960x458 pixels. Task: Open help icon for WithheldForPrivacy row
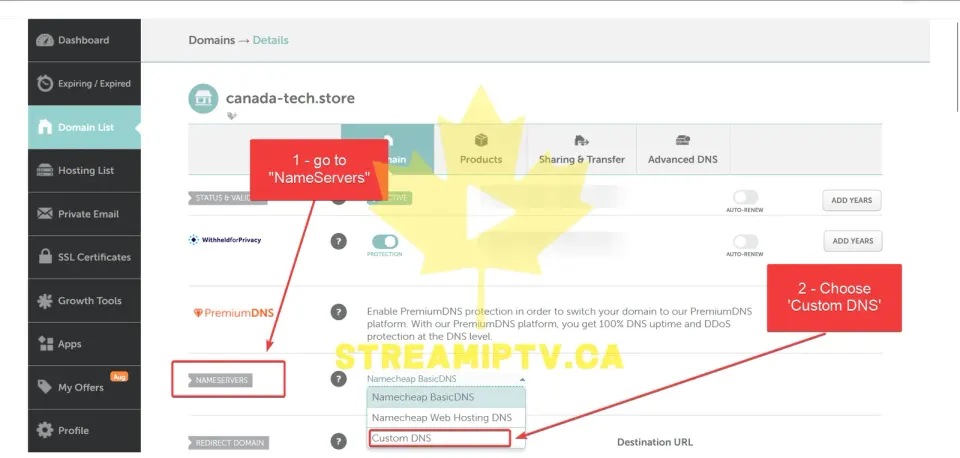point(339,241)
